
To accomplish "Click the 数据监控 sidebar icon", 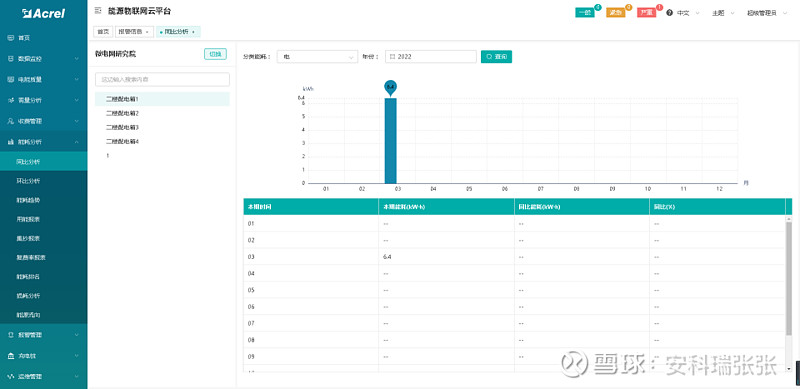I will click(11, 59).
